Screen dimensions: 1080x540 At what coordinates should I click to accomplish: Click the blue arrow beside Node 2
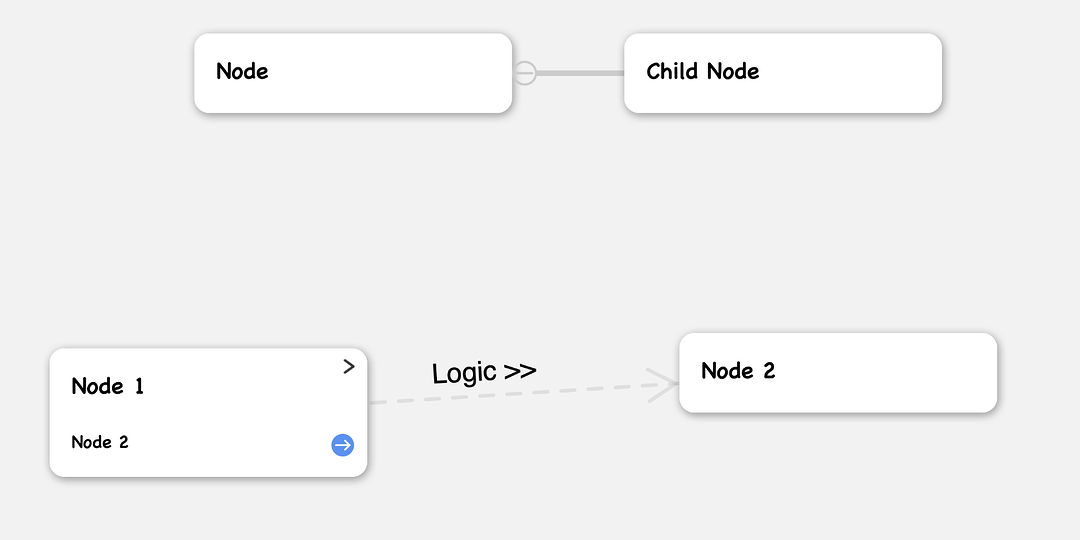pyautogui.click(x=342, y=445)
